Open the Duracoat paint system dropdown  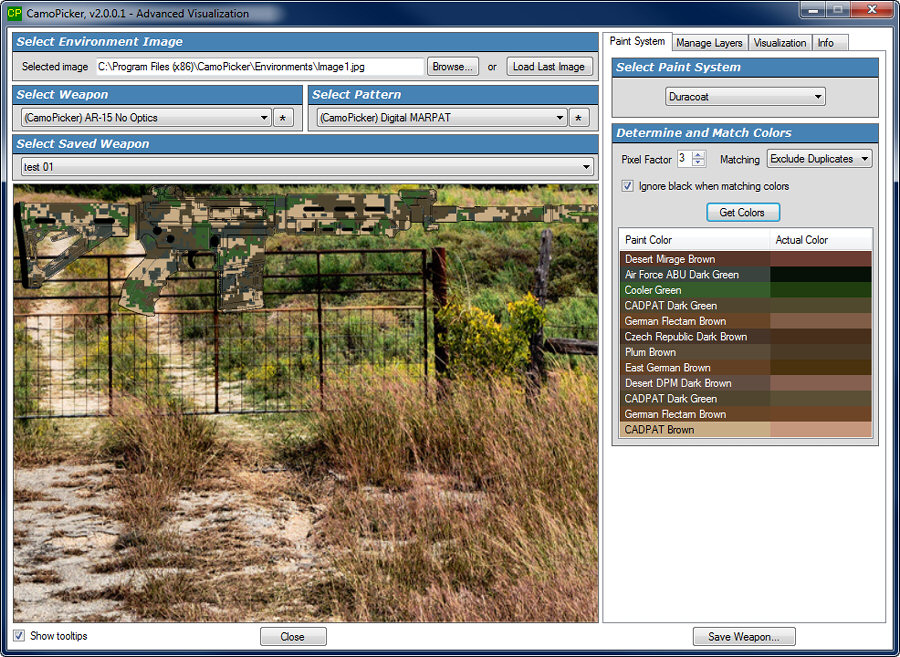tap(745, 97)
